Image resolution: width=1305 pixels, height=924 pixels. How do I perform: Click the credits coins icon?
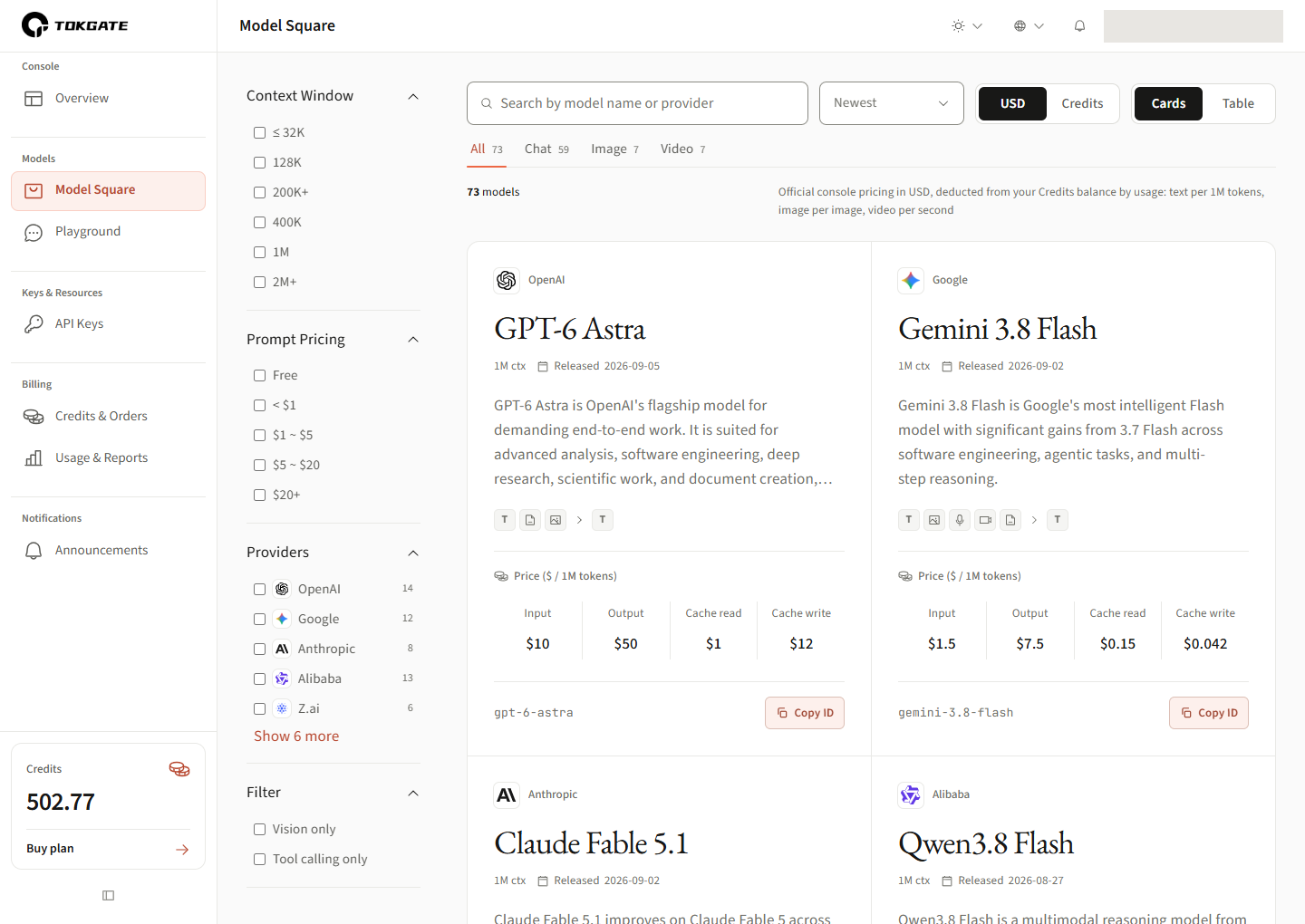[x=179, y=769]
